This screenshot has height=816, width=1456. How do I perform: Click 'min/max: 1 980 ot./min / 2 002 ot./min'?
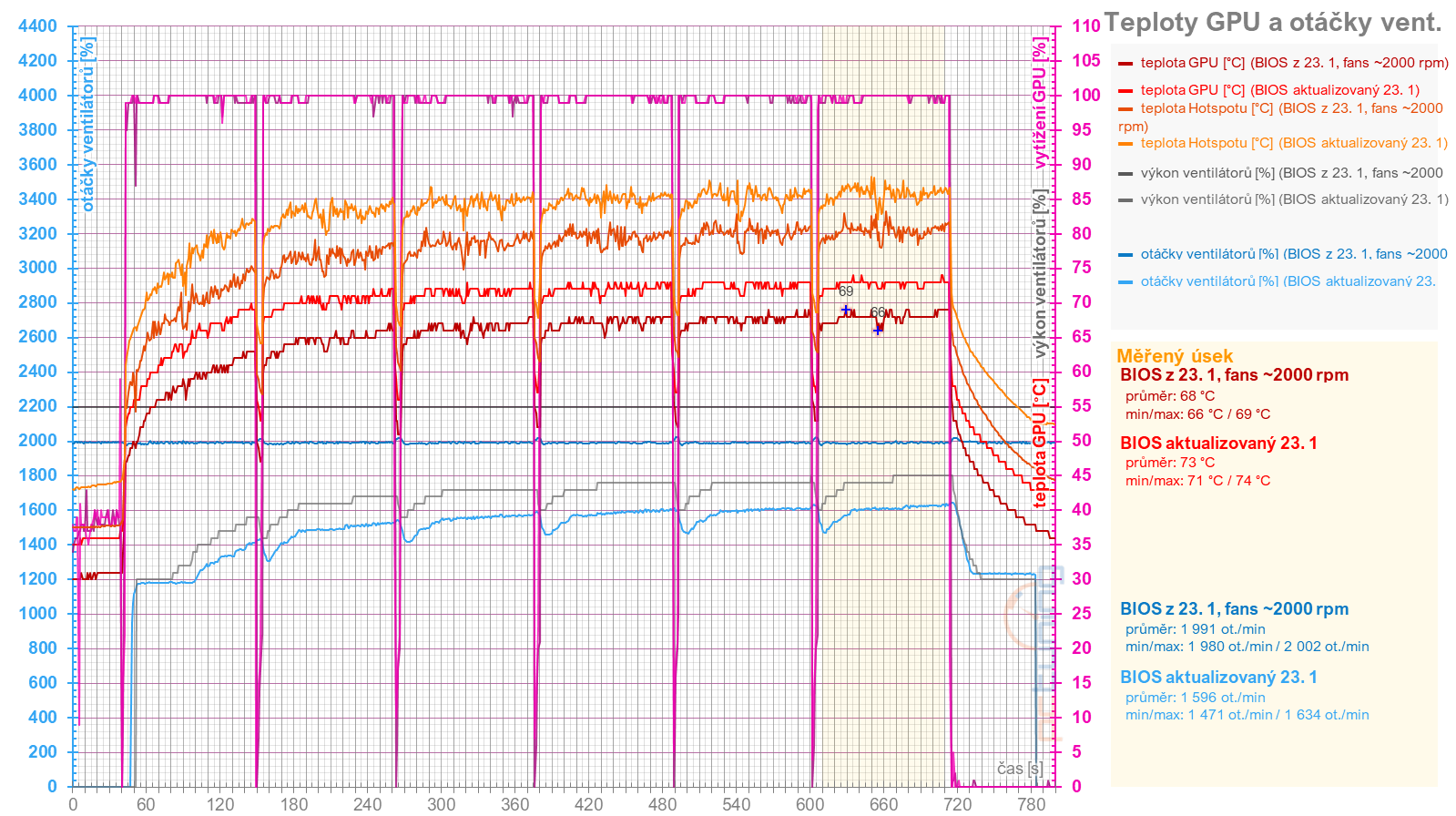[x=1247, y=647]
